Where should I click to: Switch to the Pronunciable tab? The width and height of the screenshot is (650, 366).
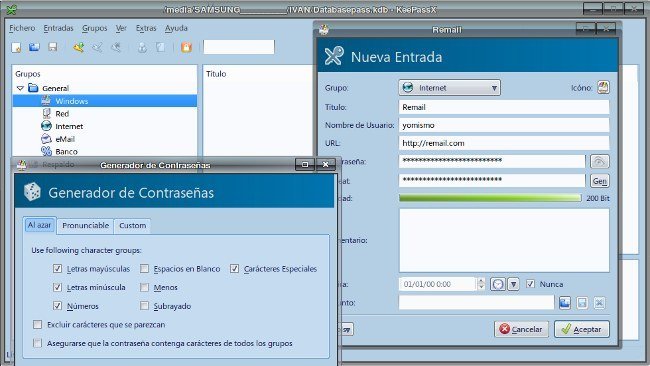point(85,225)
